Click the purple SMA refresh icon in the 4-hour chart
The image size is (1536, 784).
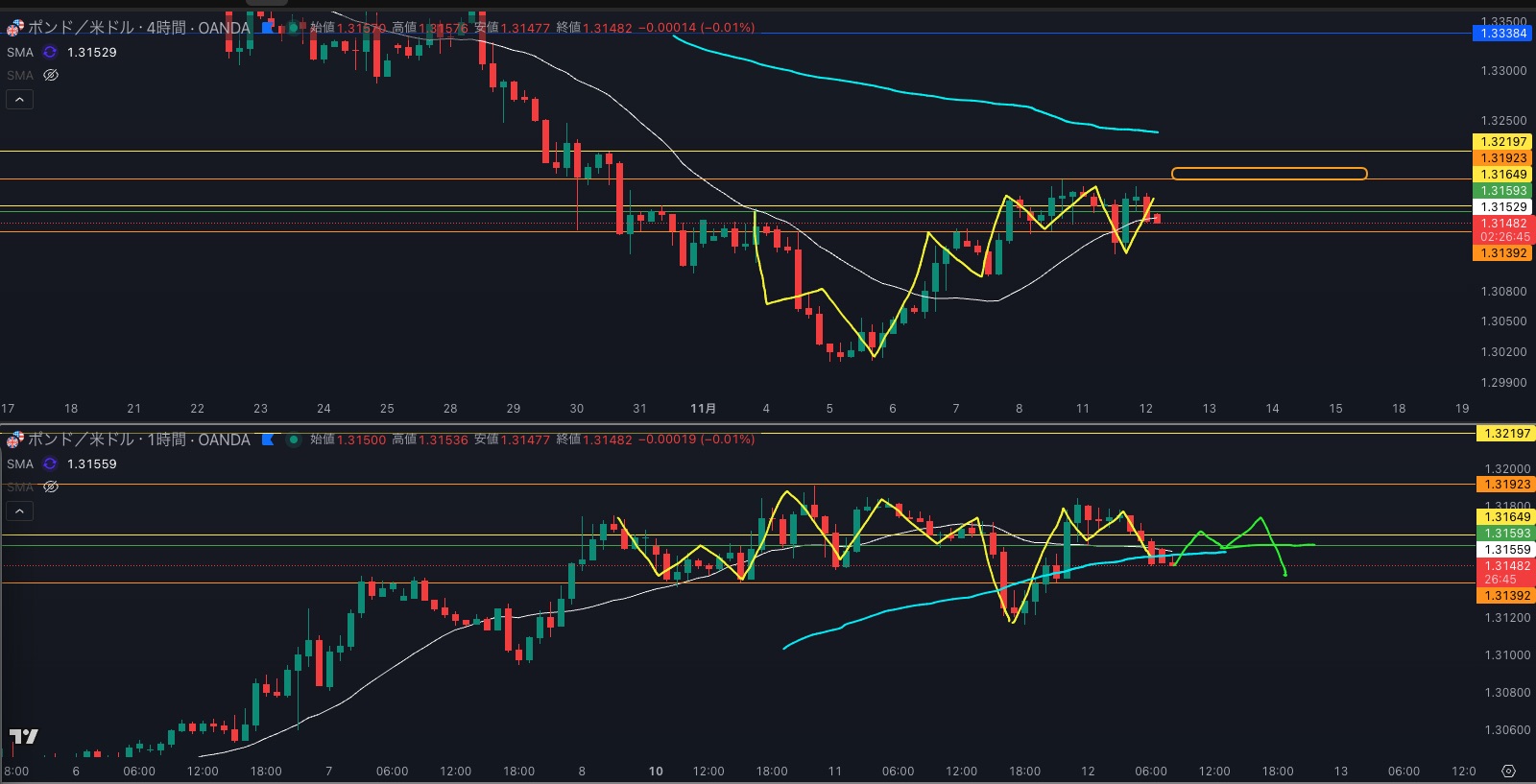coord(50,52)
